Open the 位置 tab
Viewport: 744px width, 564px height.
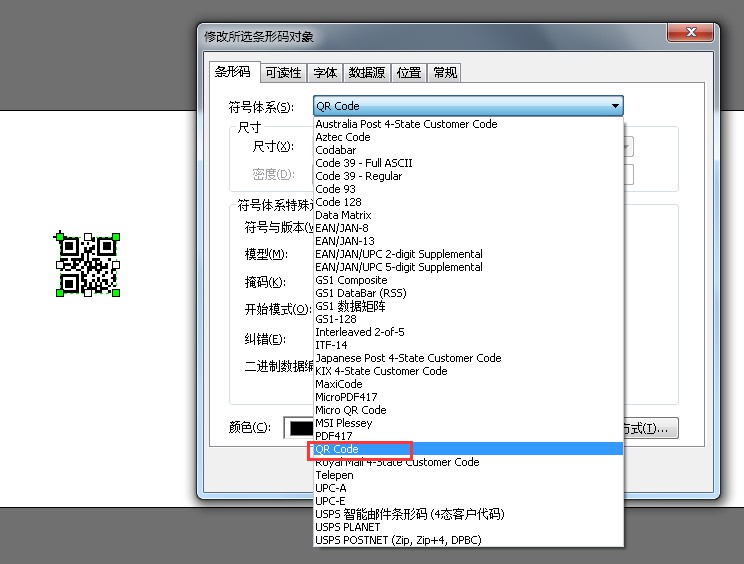[408, 73]
